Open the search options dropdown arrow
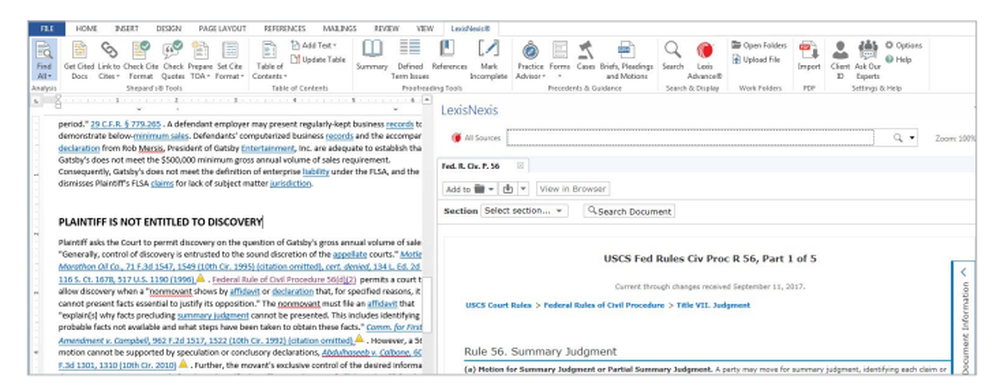This screenshot has width=1000, height=391. [x=912, y=138]
